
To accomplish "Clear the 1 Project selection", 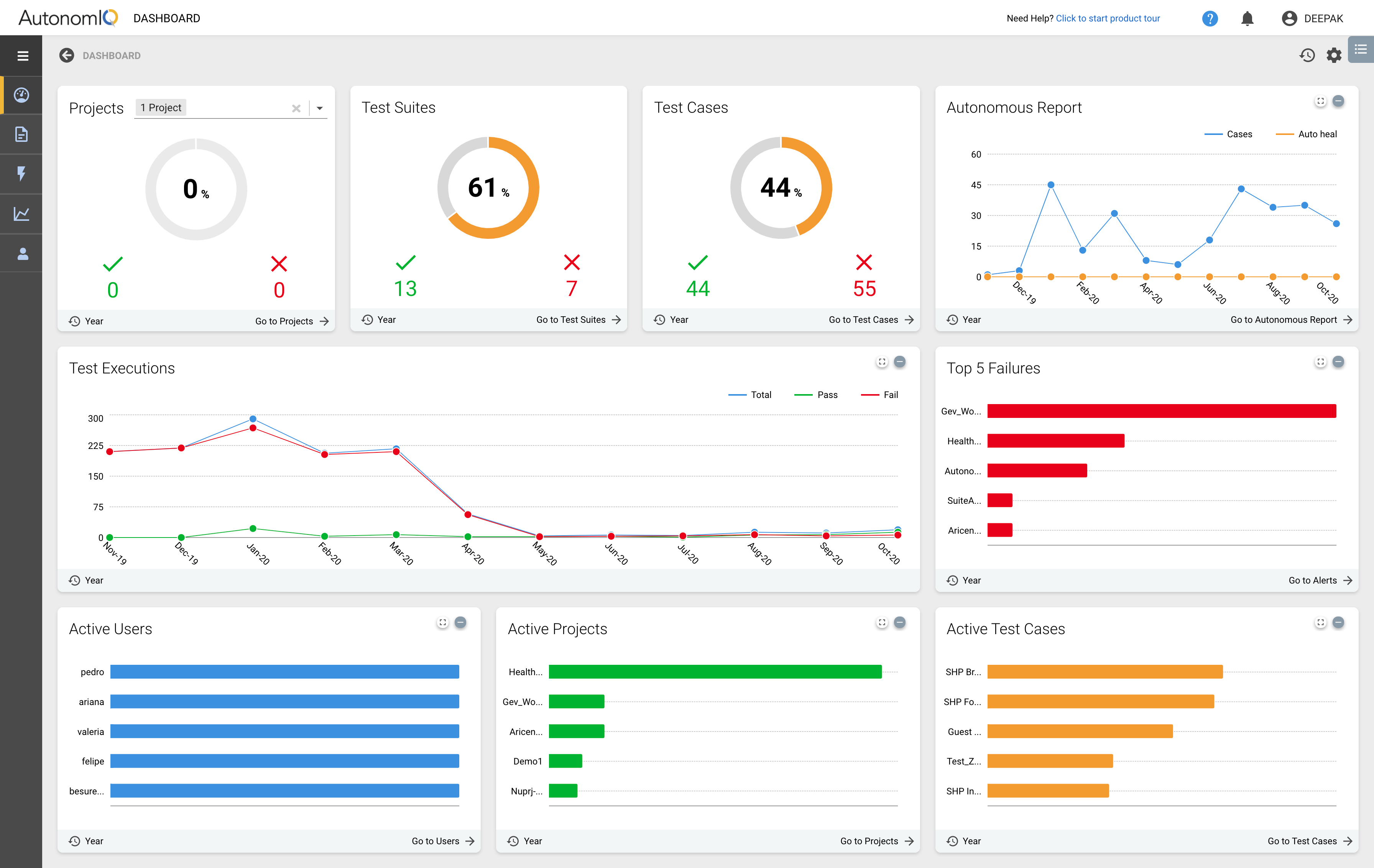I will point(296,108).
